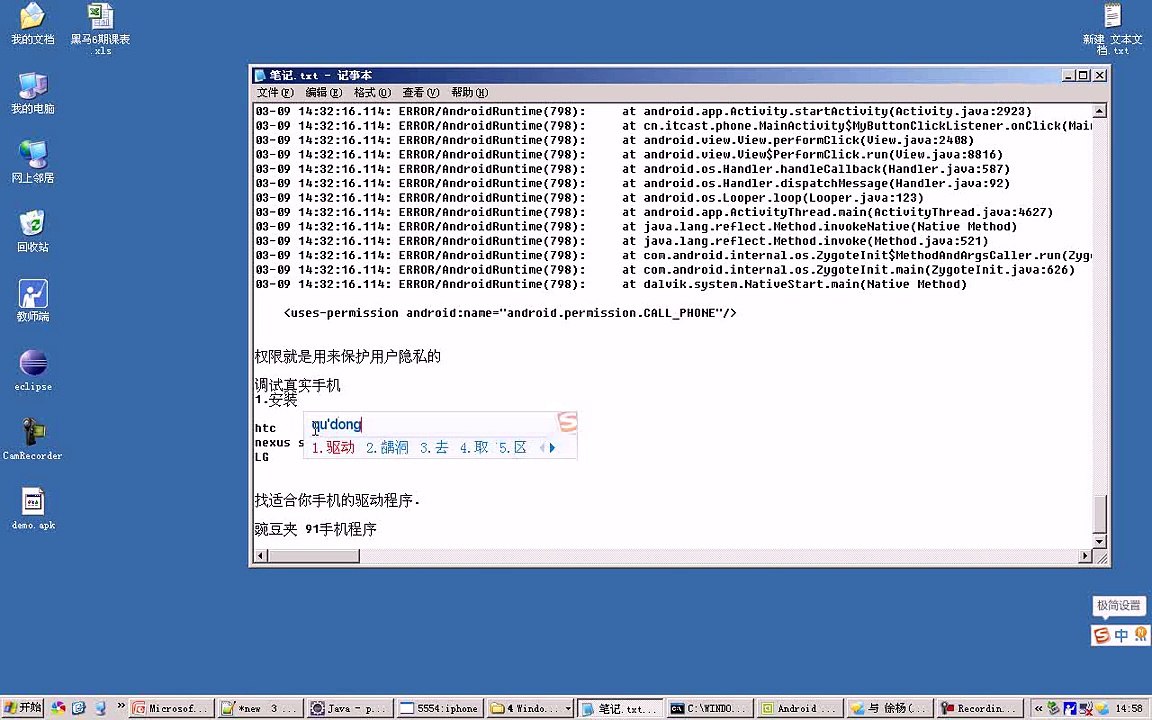Select the 新建 文本文档.txt desktop file
Screen dimensions: 1152x720
(x=1112, y=28)
